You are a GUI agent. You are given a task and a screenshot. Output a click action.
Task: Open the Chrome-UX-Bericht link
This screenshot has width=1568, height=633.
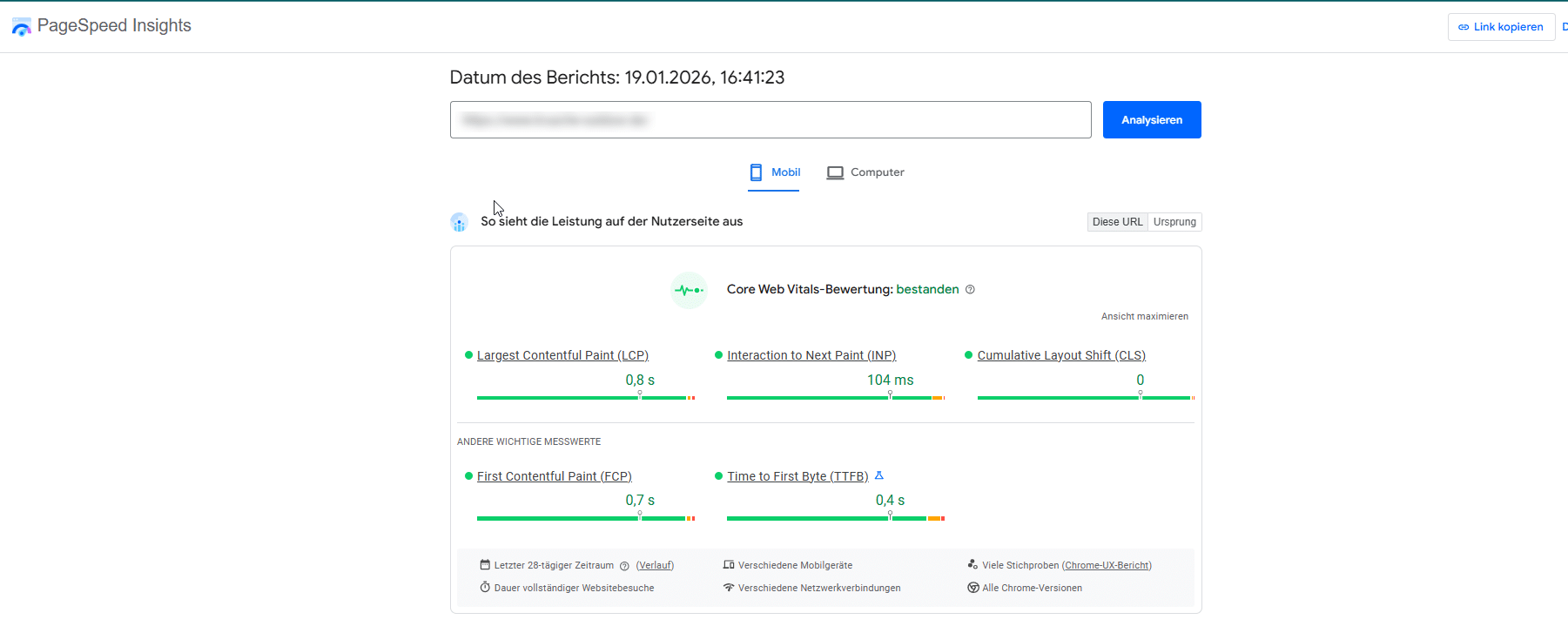tap(1107, 565)
